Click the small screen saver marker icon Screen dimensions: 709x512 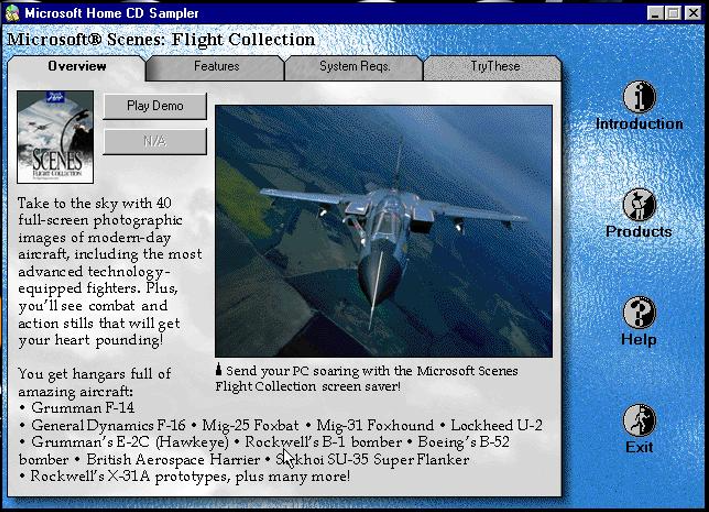[219, 369]
